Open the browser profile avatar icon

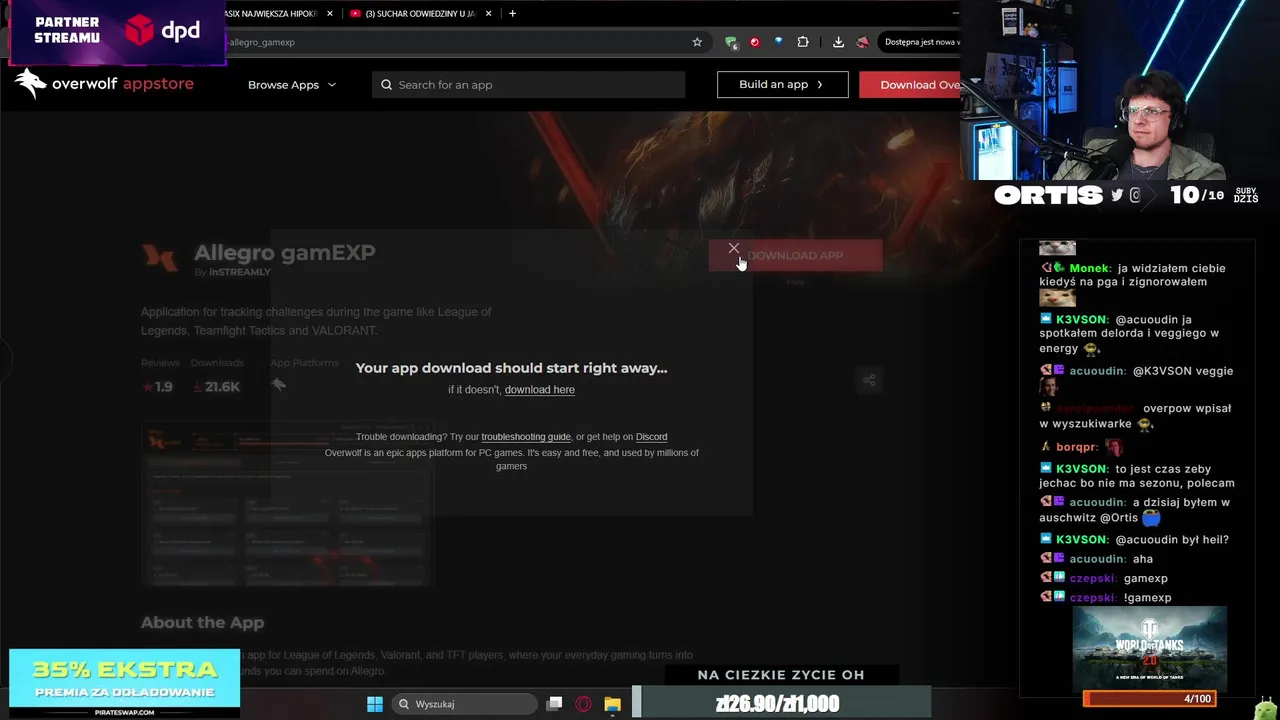point(862,42)
